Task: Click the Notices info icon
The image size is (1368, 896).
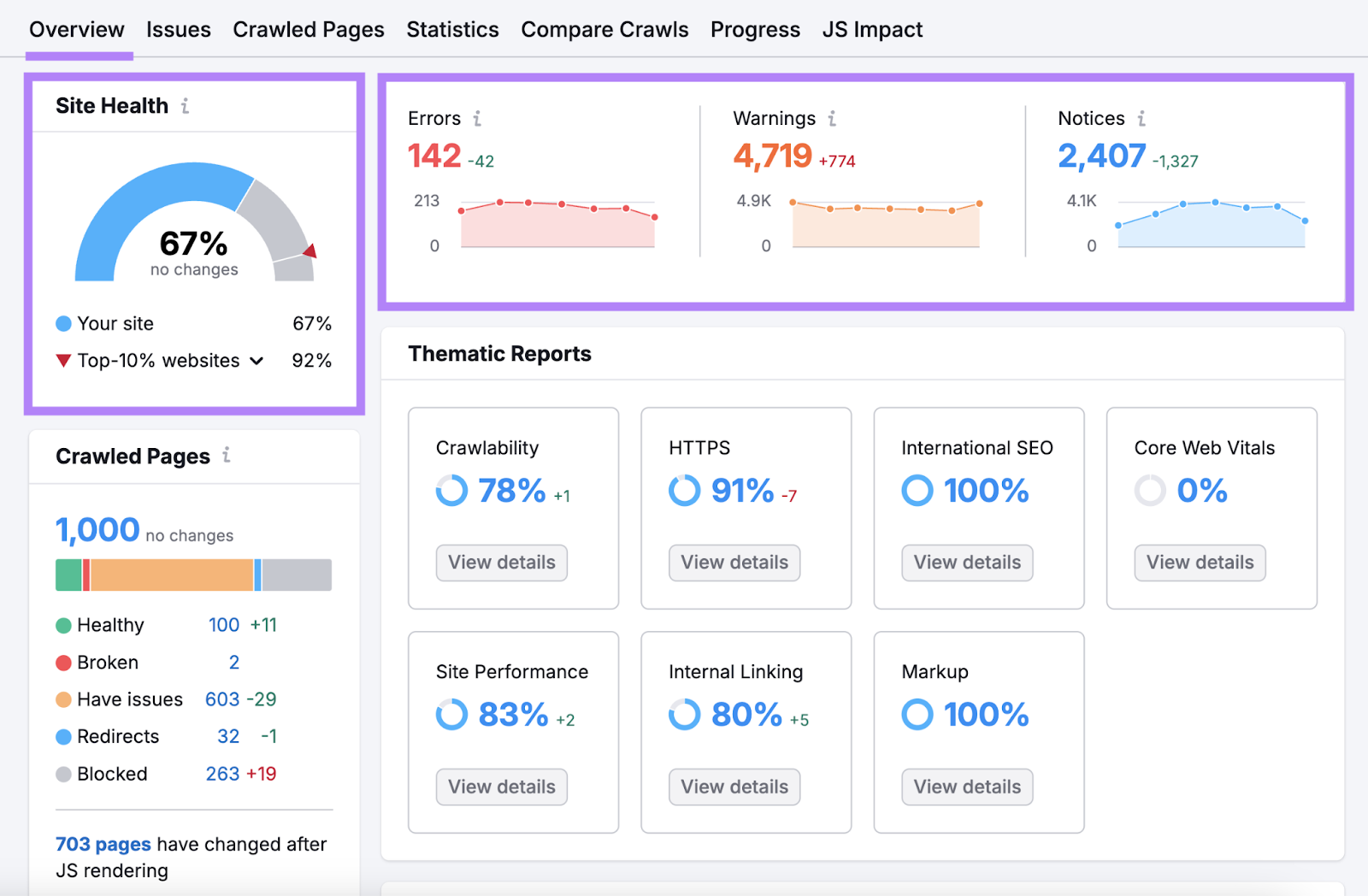Action: tap(1141, 119)
